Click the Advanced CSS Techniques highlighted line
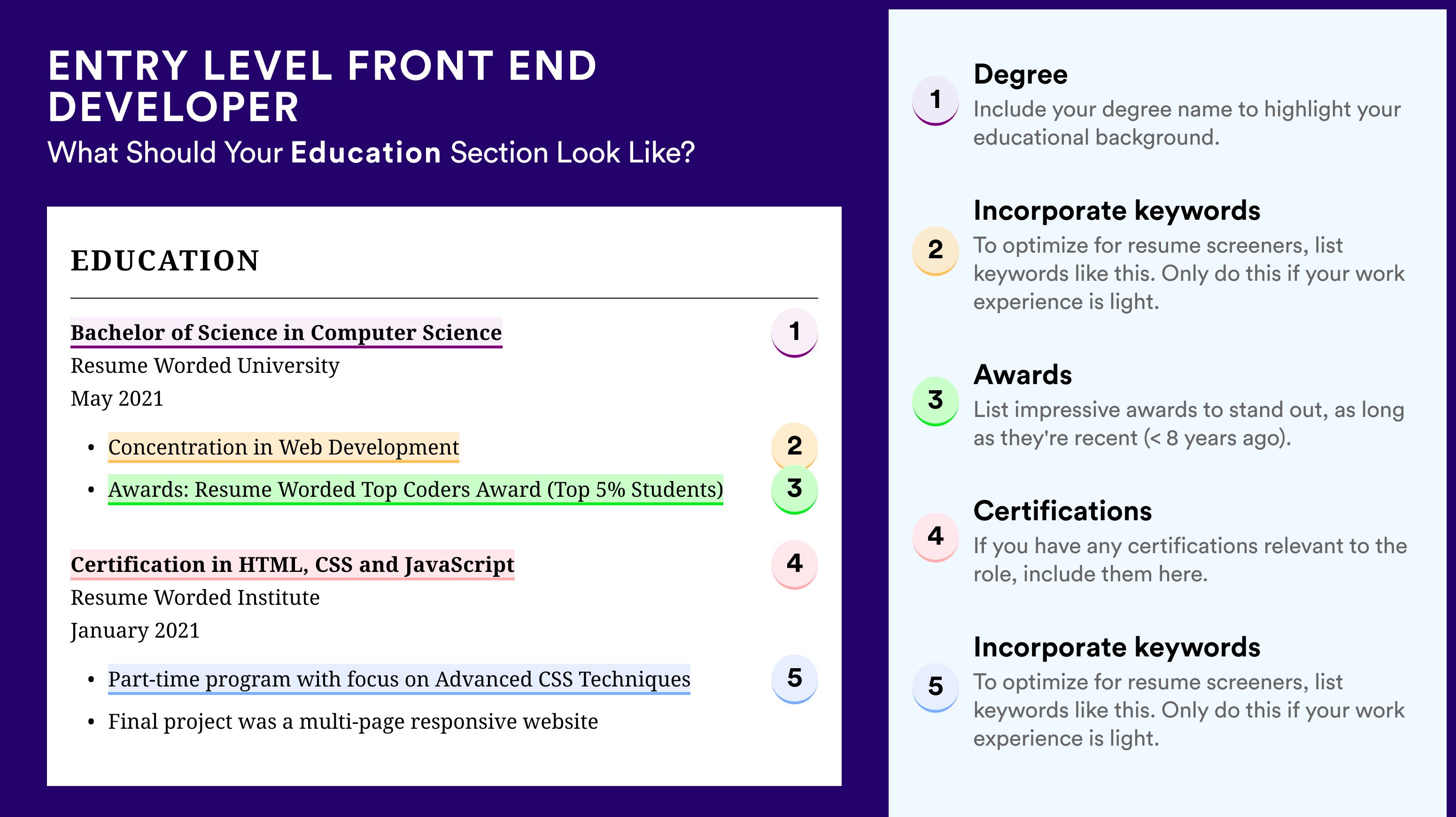Image resolution: width=1456 pixels, height=817 pixels. click(399, 679)
